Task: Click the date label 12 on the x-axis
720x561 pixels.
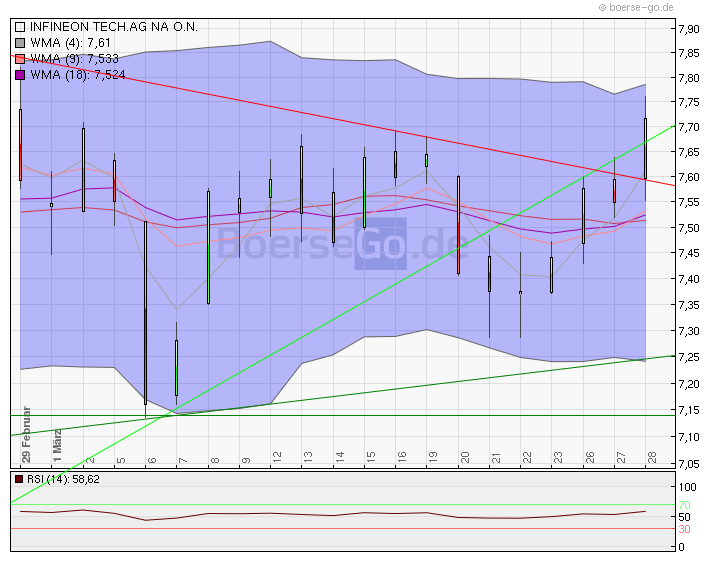Action: 276,457
